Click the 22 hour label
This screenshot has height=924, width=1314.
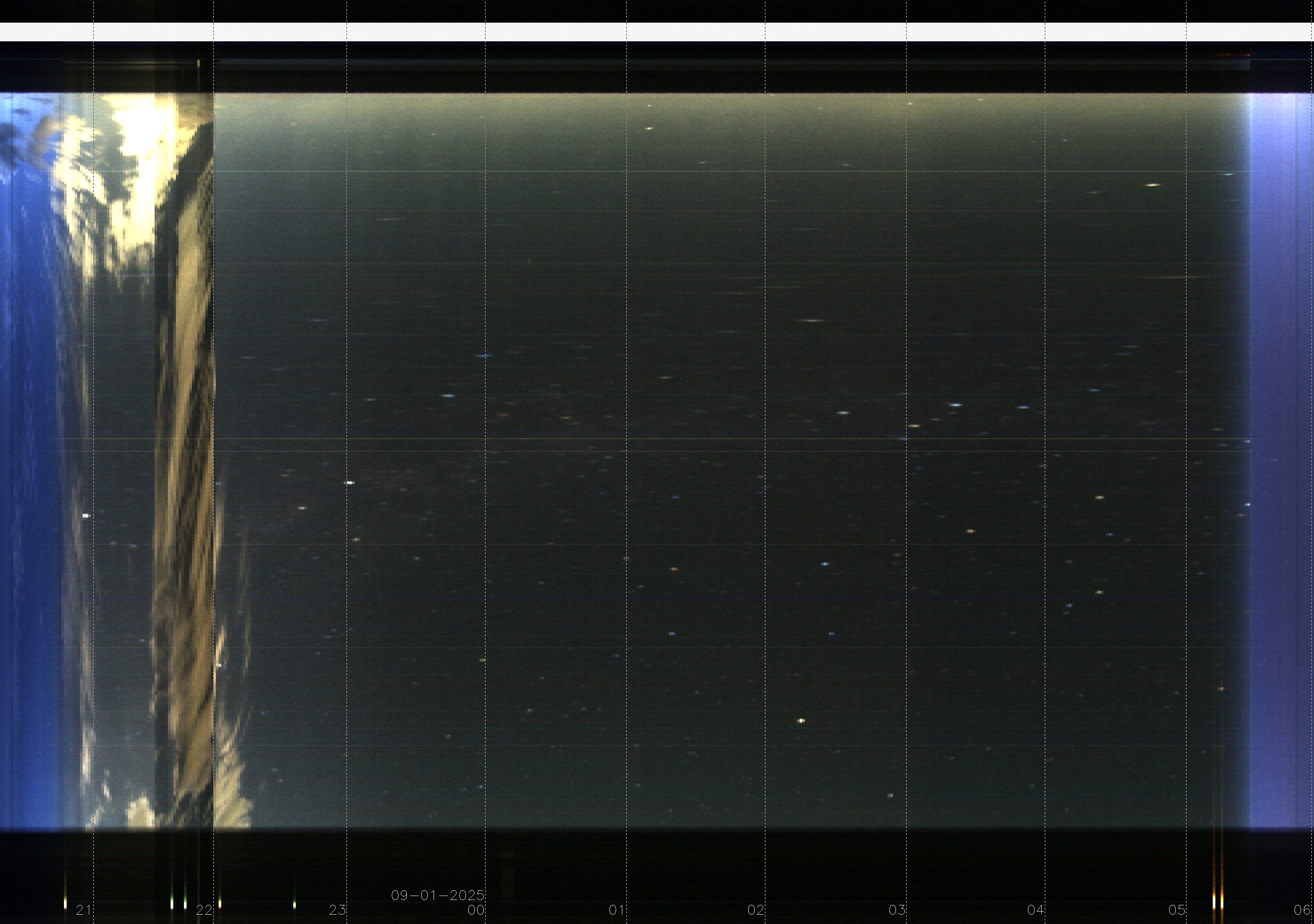click(204, 910)
